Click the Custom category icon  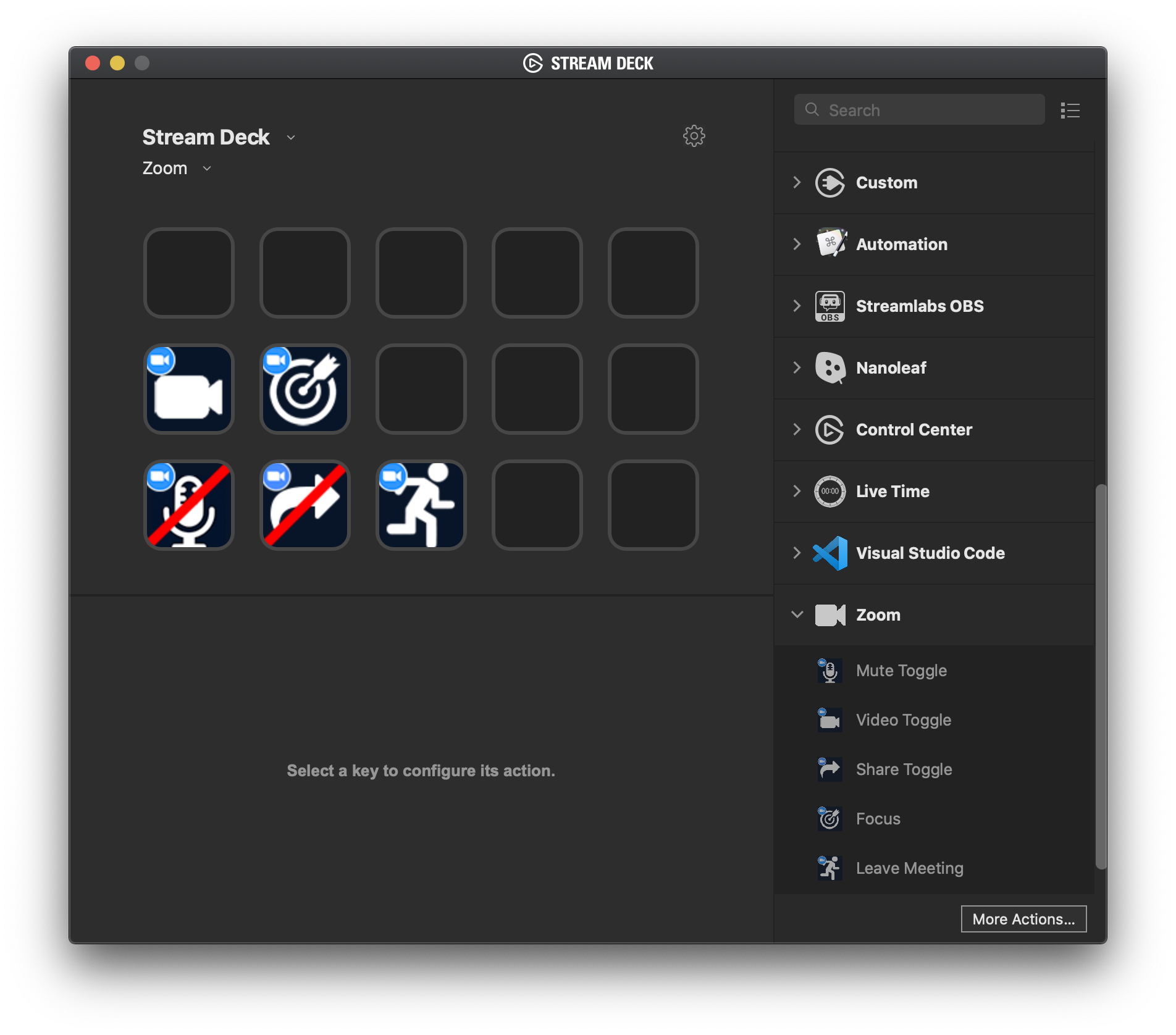coord(830,183)
